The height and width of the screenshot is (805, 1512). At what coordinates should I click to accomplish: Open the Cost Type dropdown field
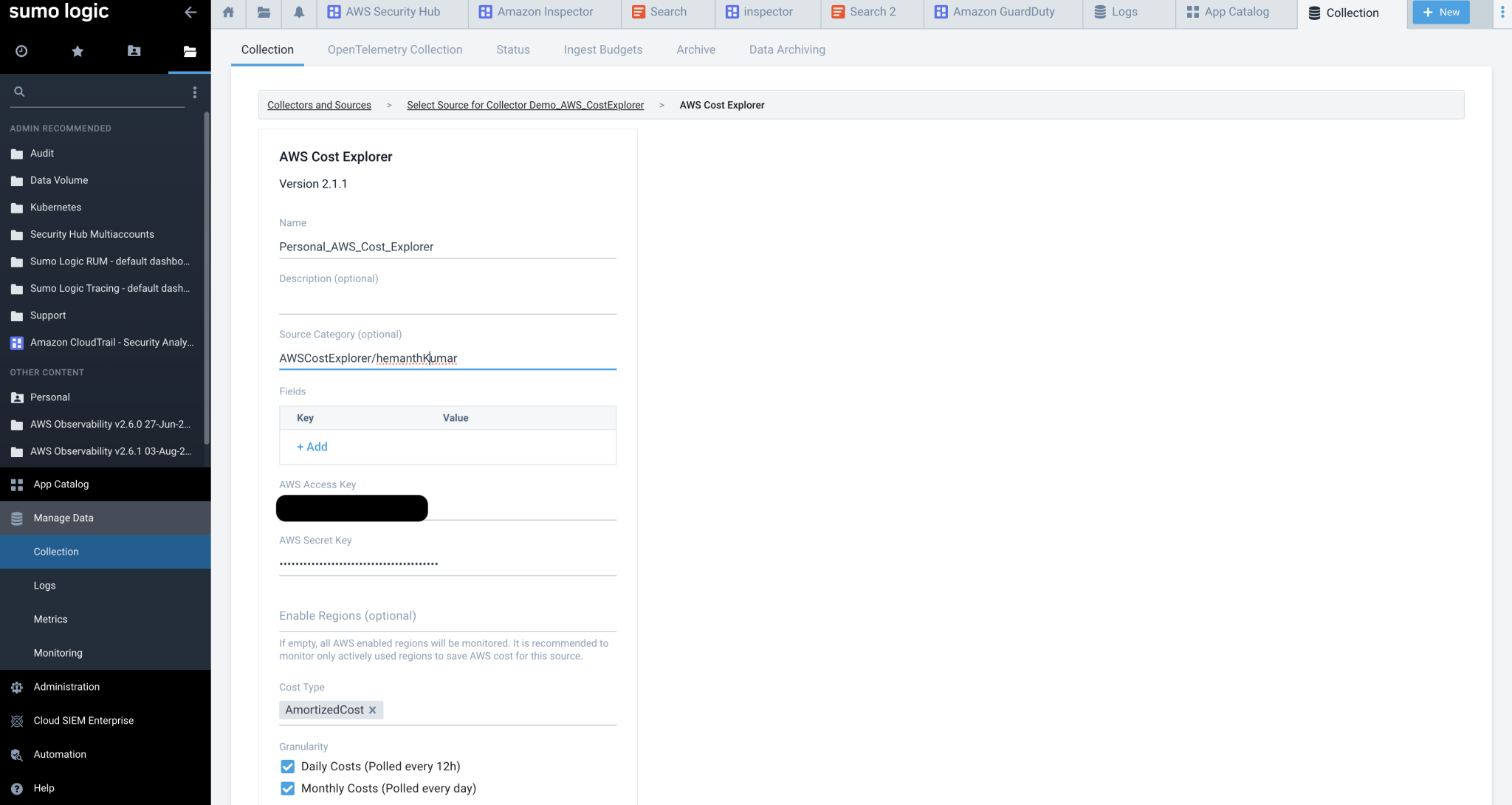coord(447,710)
